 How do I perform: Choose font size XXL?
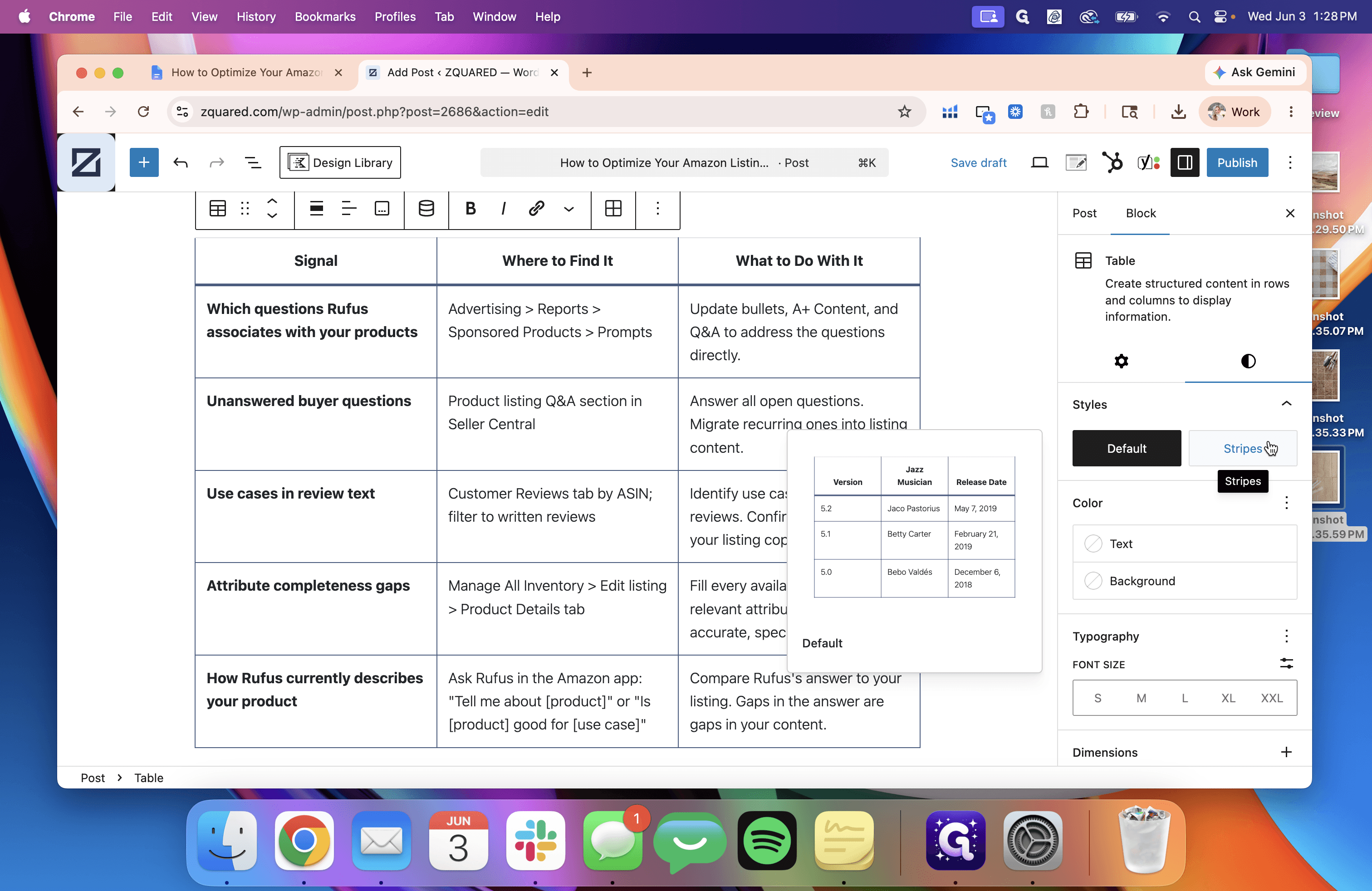click(x=1272, y=698)
